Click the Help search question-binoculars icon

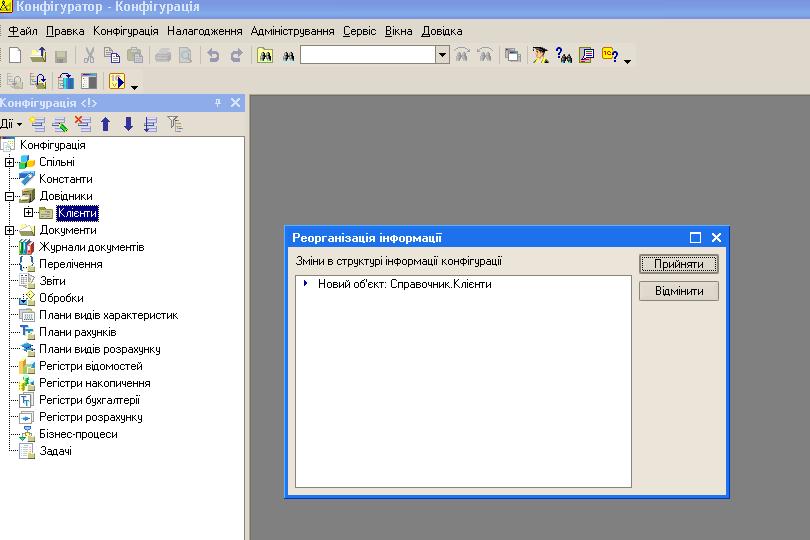click(x=564, y=55)
